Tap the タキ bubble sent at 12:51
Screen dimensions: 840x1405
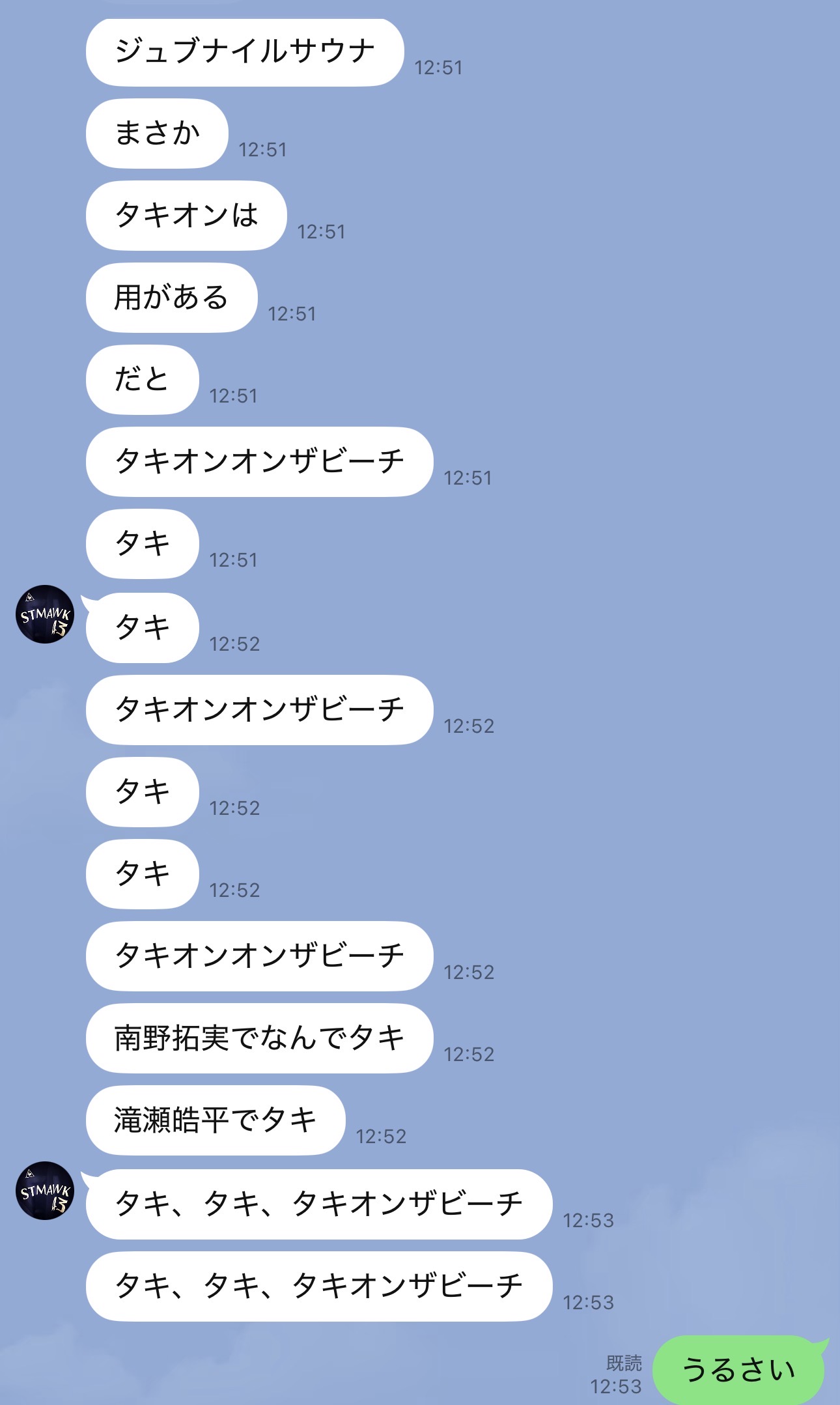coord(142,544)
